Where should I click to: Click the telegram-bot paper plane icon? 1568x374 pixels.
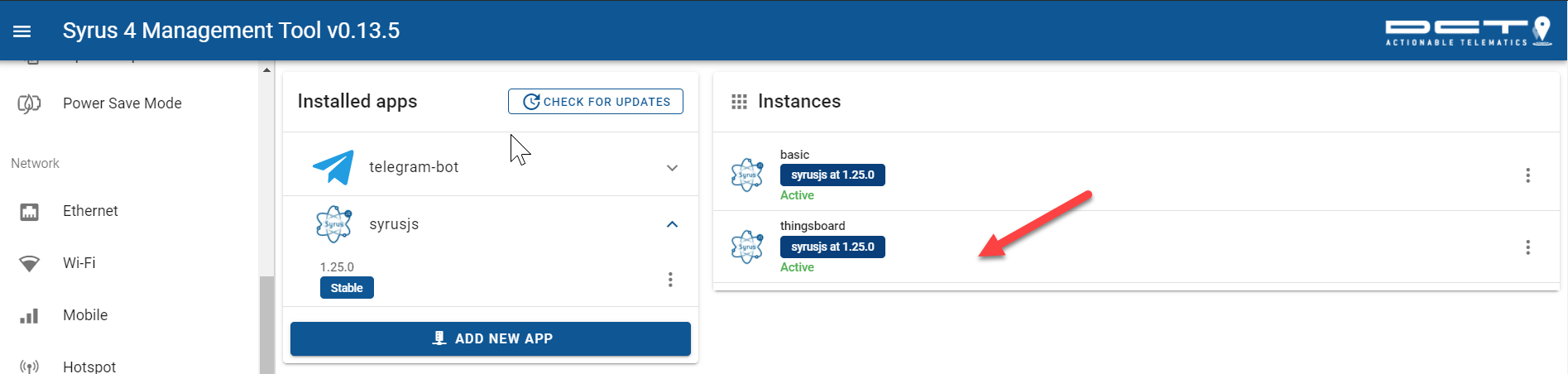333,167
